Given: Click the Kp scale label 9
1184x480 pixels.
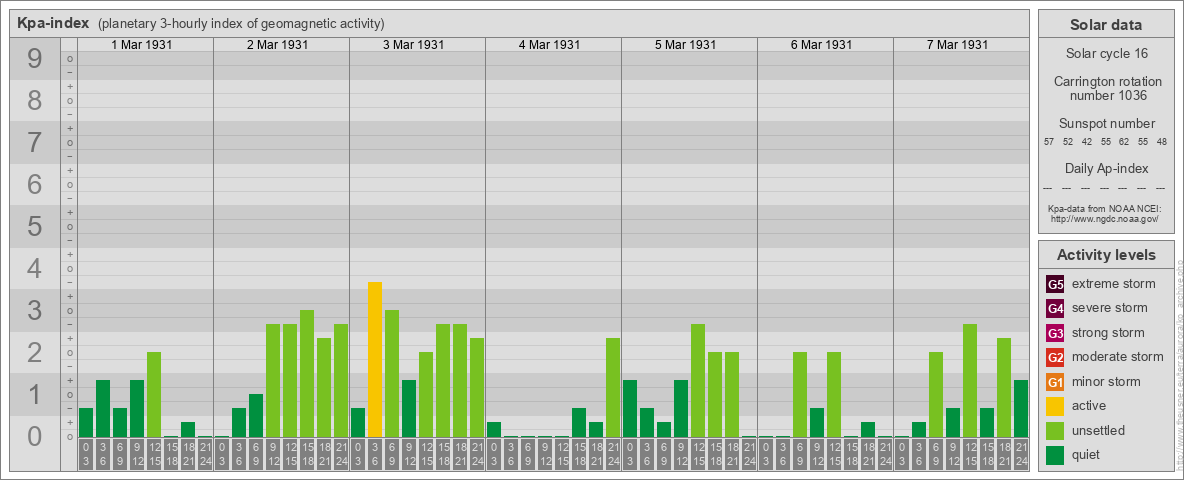Looking at the screenshot, I should click(35, 59).
